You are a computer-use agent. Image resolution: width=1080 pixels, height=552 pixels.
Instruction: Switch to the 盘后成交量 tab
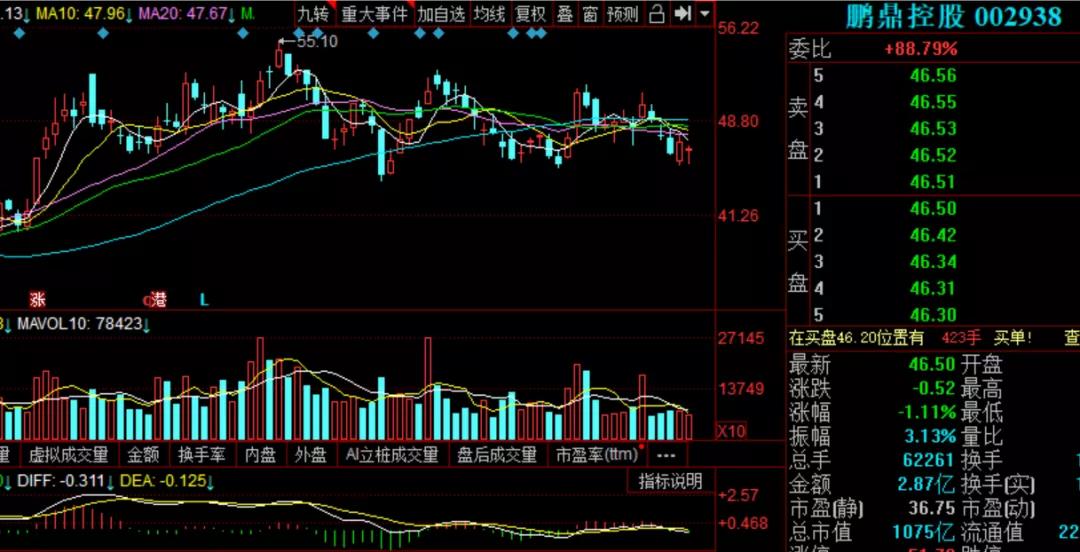[497, 455]
